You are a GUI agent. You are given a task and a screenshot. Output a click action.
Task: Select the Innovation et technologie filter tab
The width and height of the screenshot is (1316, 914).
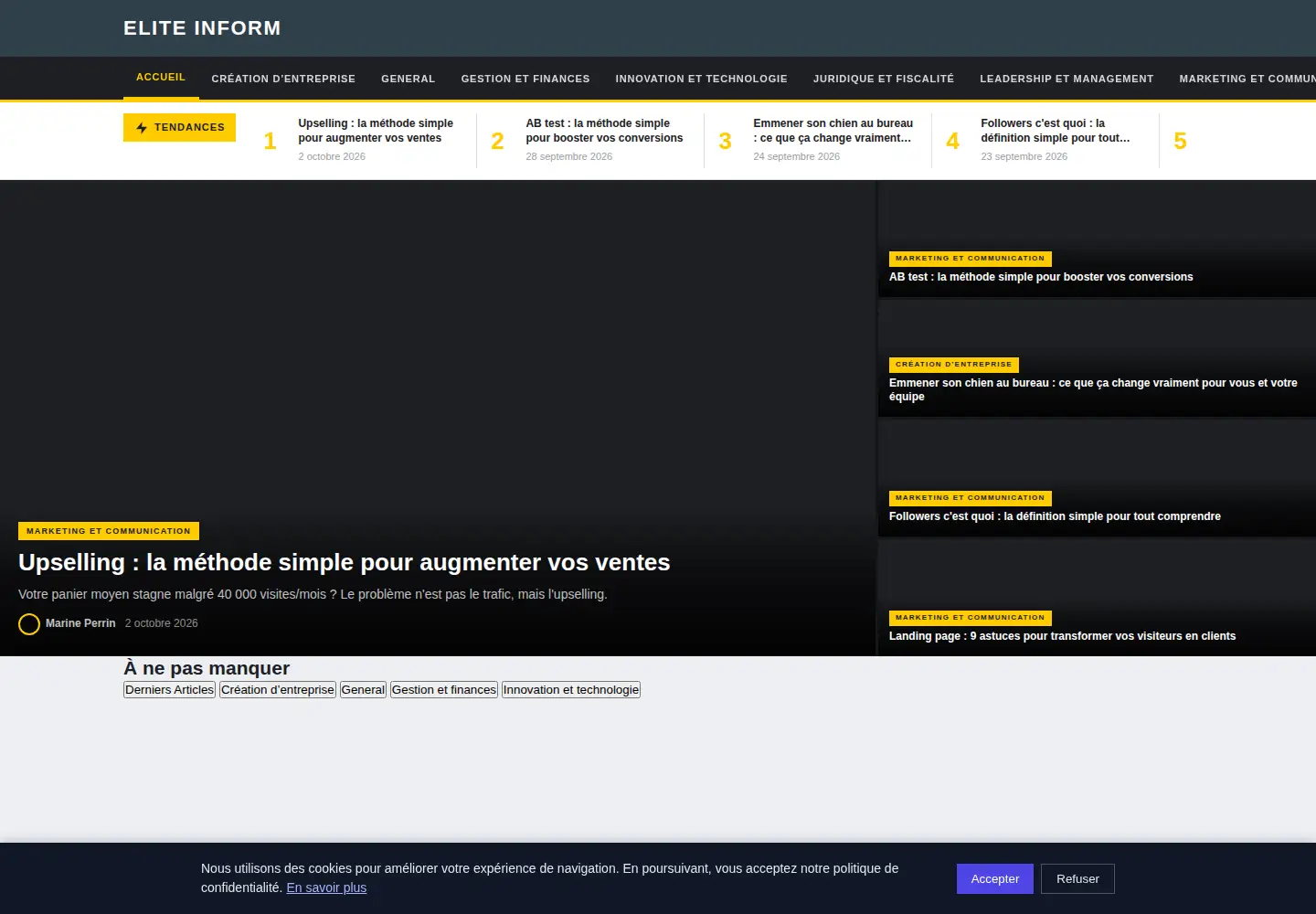571,690
